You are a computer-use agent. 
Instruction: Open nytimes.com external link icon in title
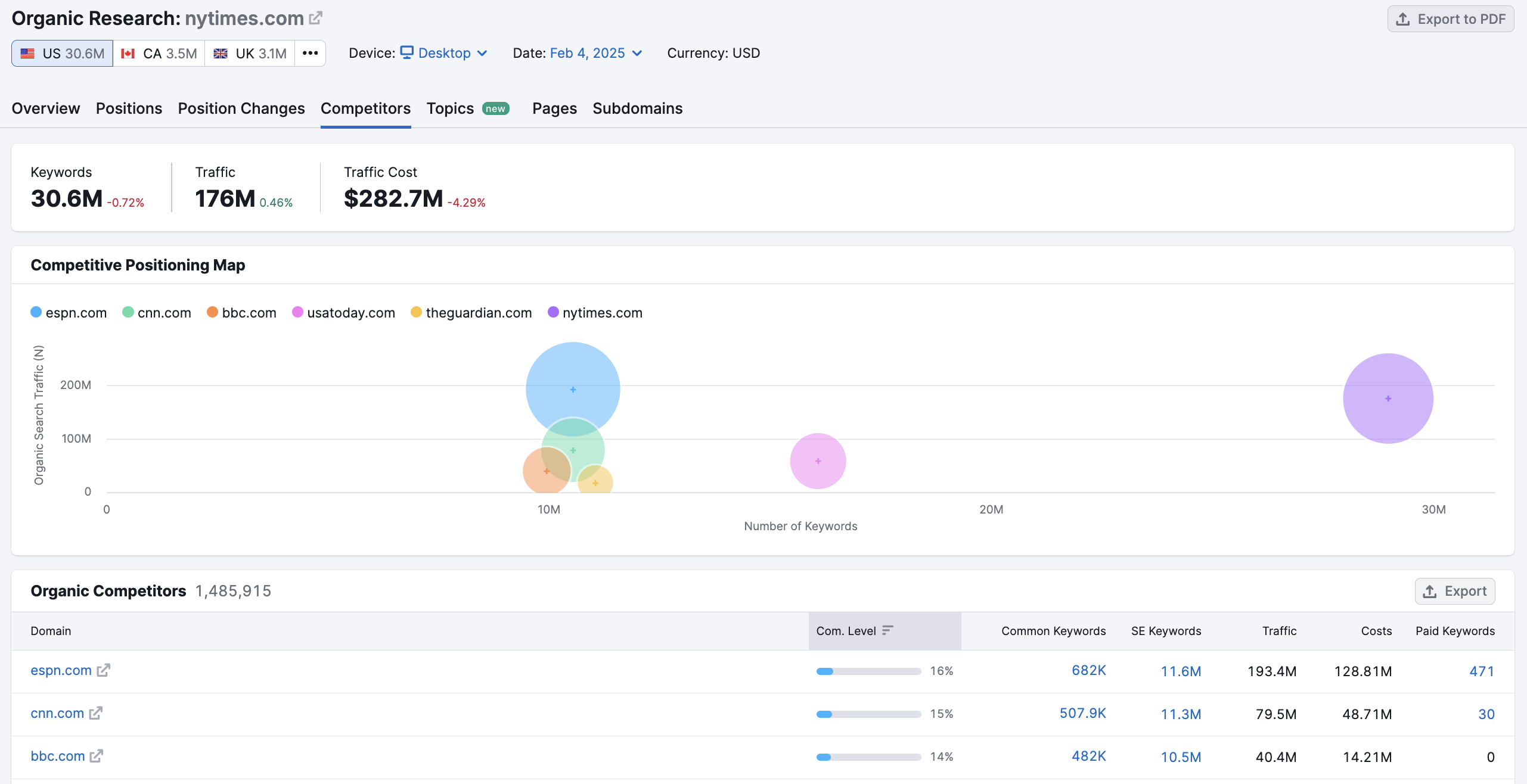click(x=315, y=18)
